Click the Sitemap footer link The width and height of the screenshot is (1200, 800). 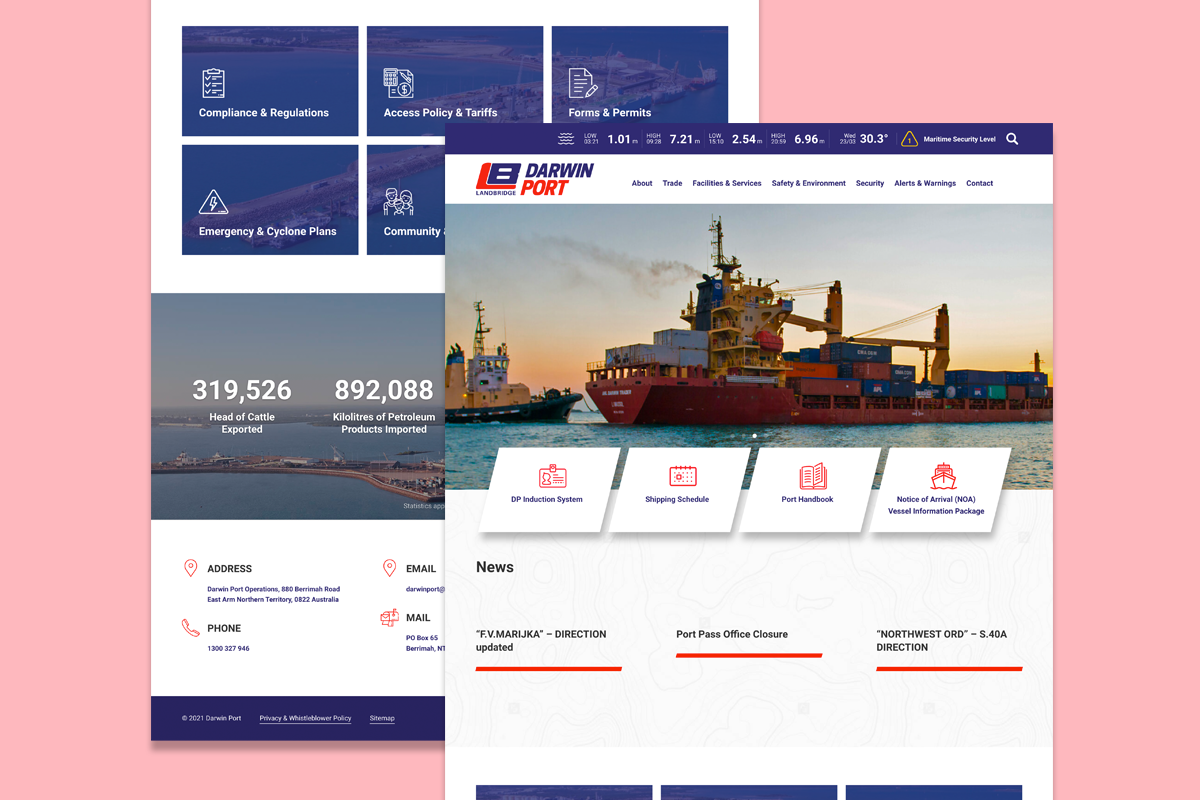pos(382,718)
